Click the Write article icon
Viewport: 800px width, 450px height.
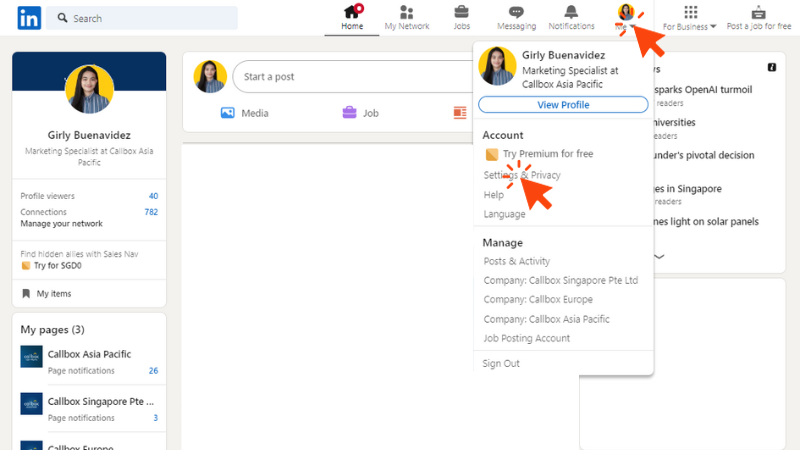(460, 113)
